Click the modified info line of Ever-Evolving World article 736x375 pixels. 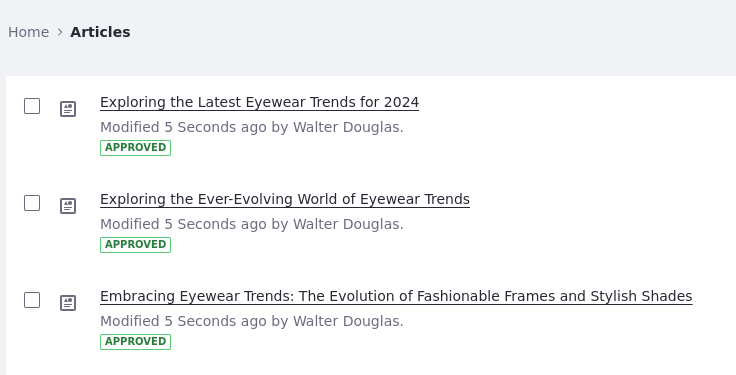tap(252, 224)
